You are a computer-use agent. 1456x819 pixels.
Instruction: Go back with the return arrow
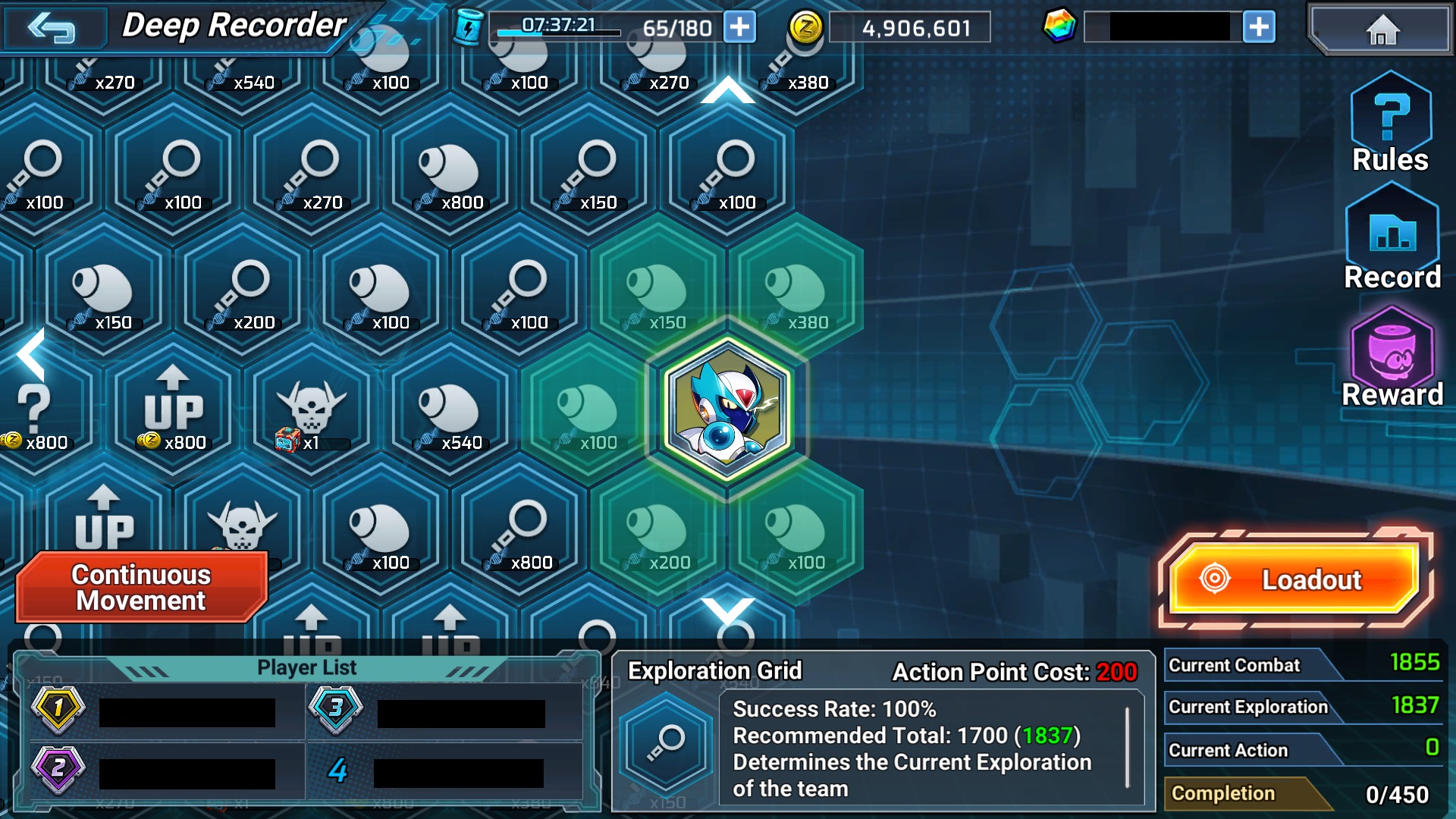pos(51,28)
